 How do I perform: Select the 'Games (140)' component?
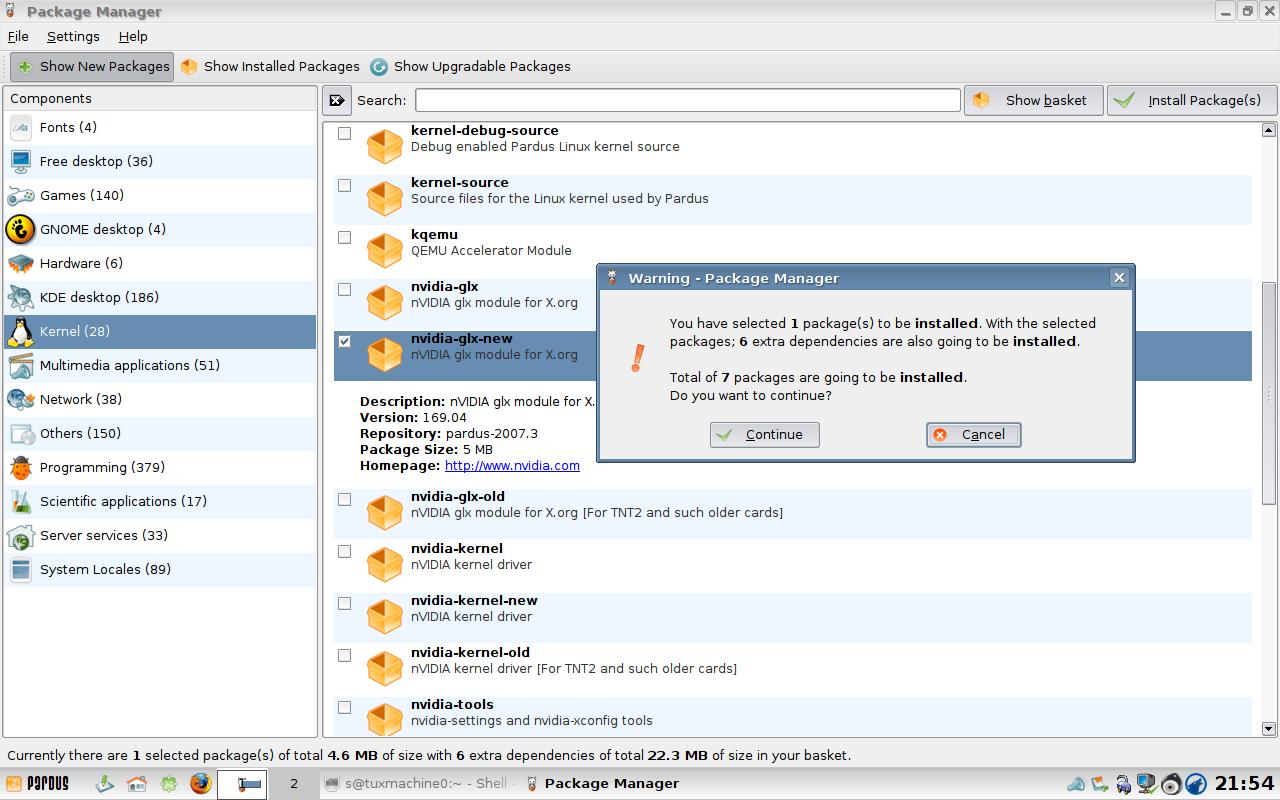[x=160, y=196]
